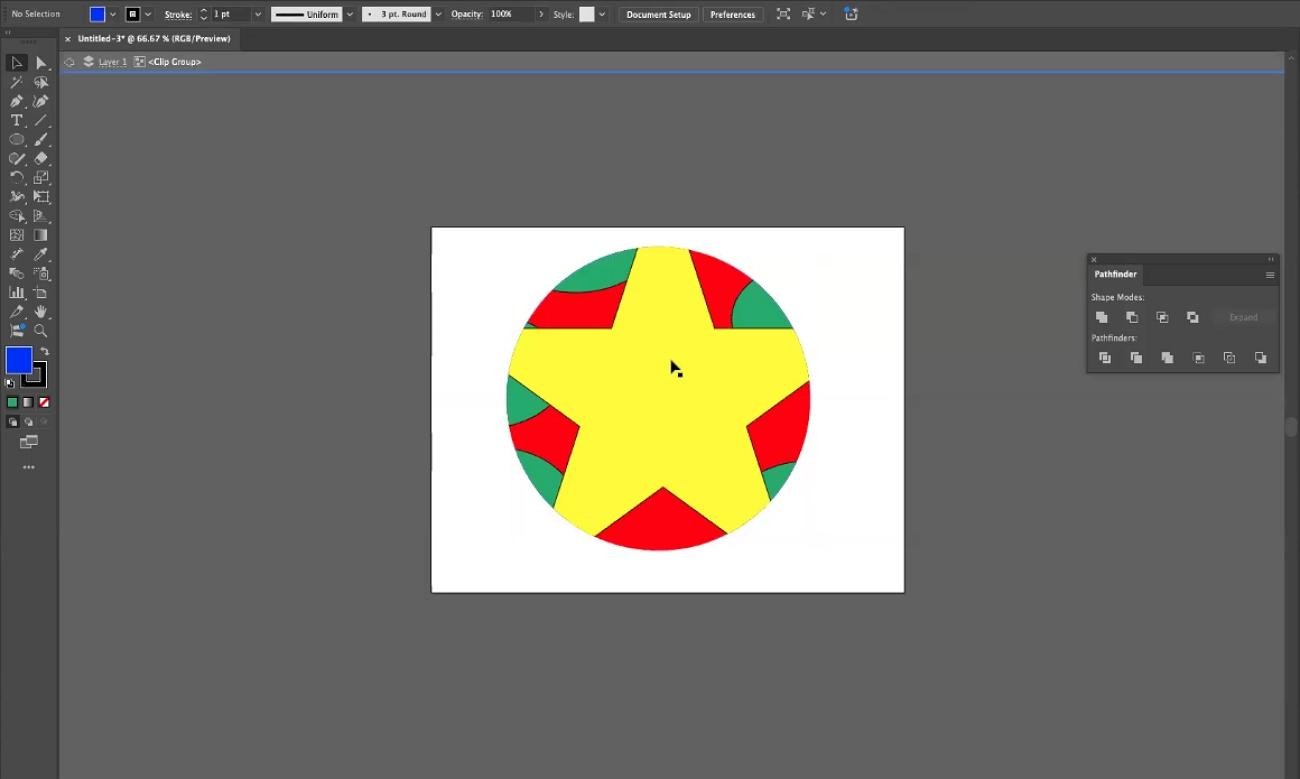
Task: Select the Magic Wand tool
Action: tap(17, 82)
